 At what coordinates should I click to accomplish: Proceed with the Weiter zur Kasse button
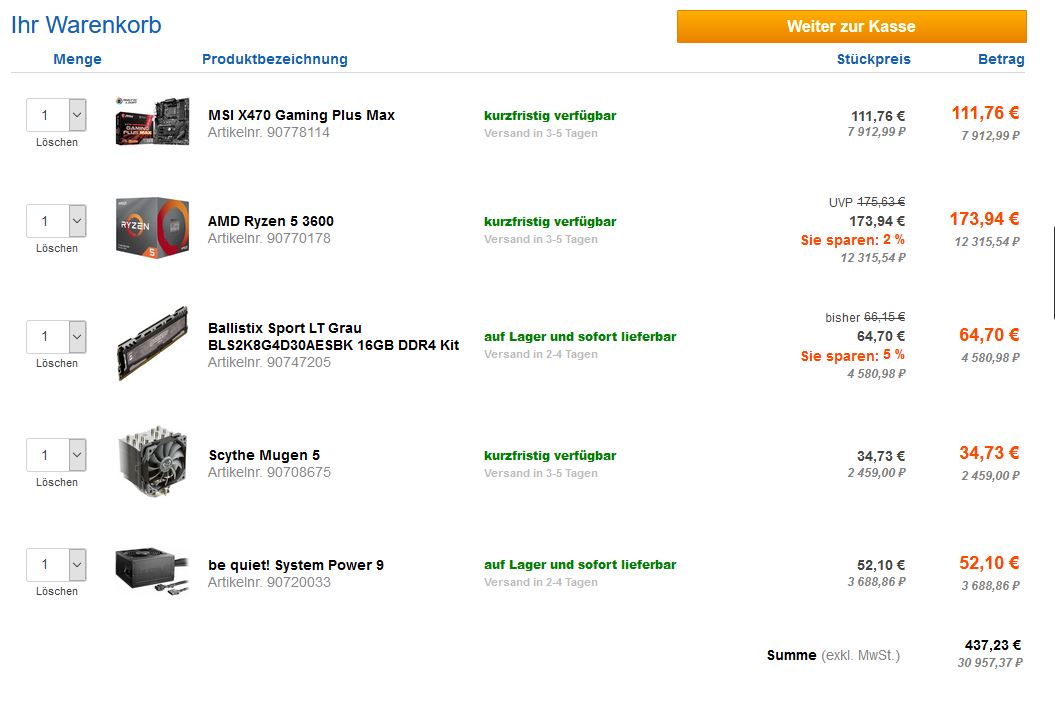click(x=851, y=27)
